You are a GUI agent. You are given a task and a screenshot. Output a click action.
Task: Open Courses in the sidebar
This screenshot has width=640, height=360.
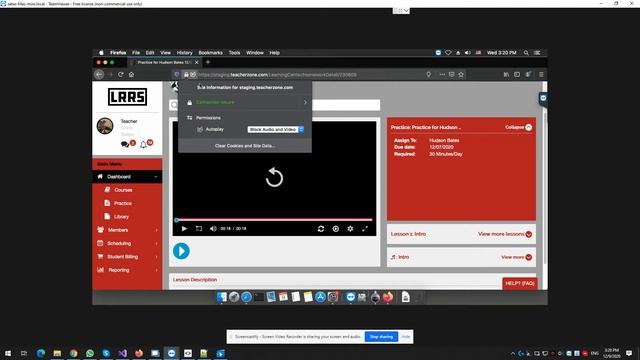point(123,190)
